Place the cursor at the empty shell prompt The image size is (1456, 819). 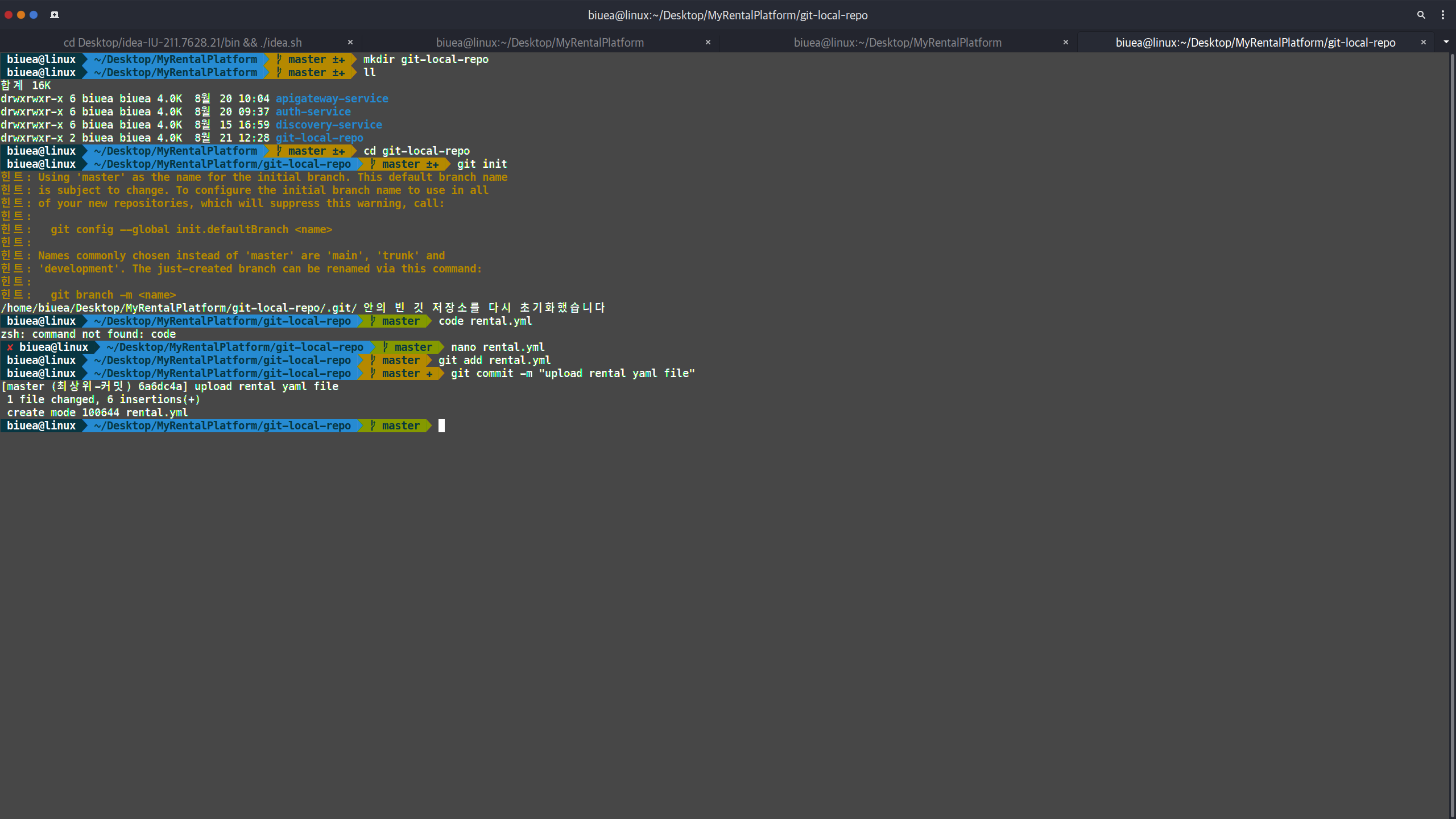click(x=442, y=425)
